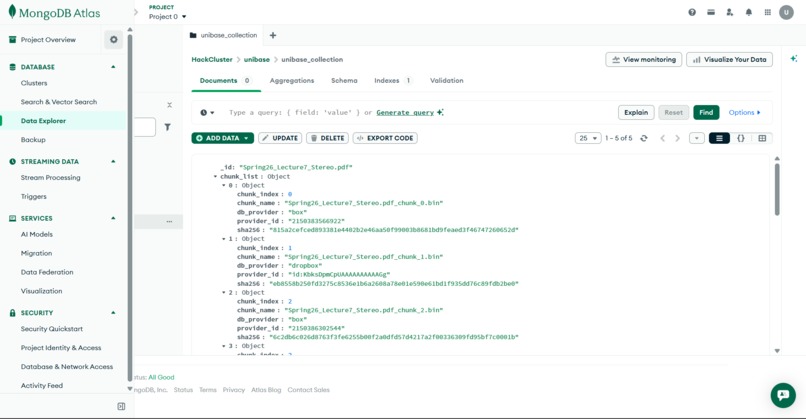Click HackCluster breadcrumb
806x419 pixels.
(x=212, y=60)
